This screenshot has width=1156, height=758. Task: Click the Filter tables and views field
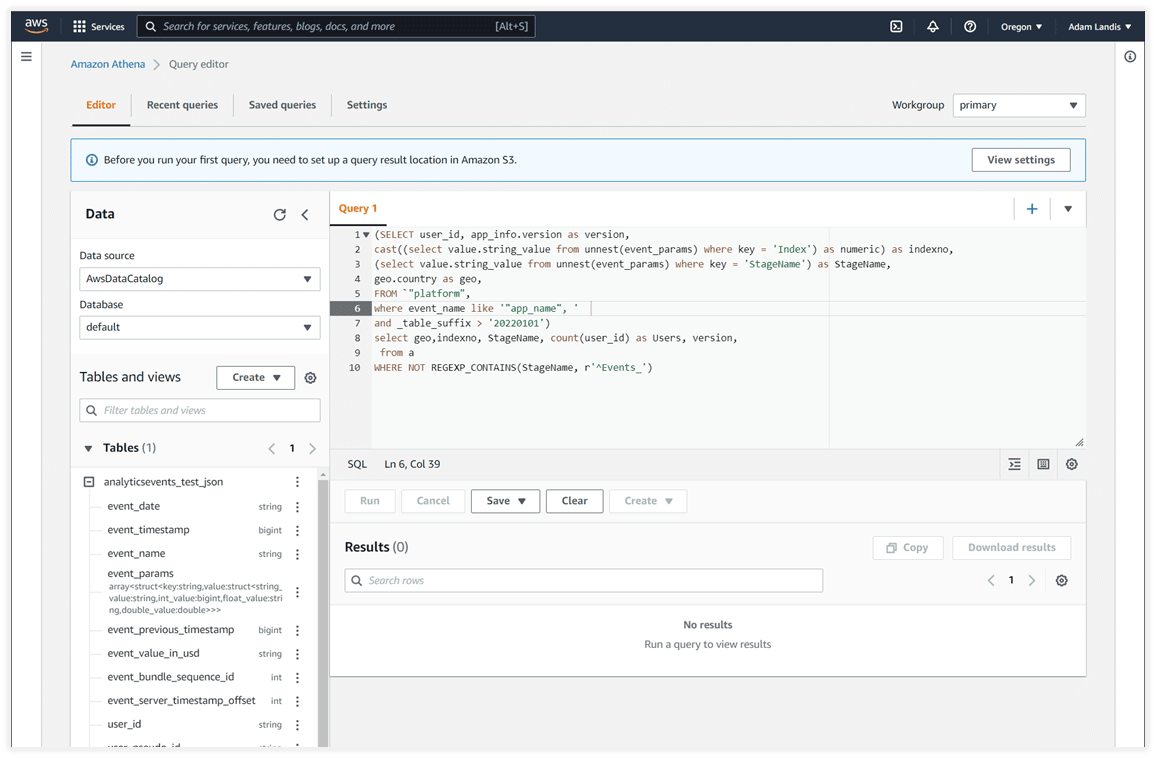200,411
